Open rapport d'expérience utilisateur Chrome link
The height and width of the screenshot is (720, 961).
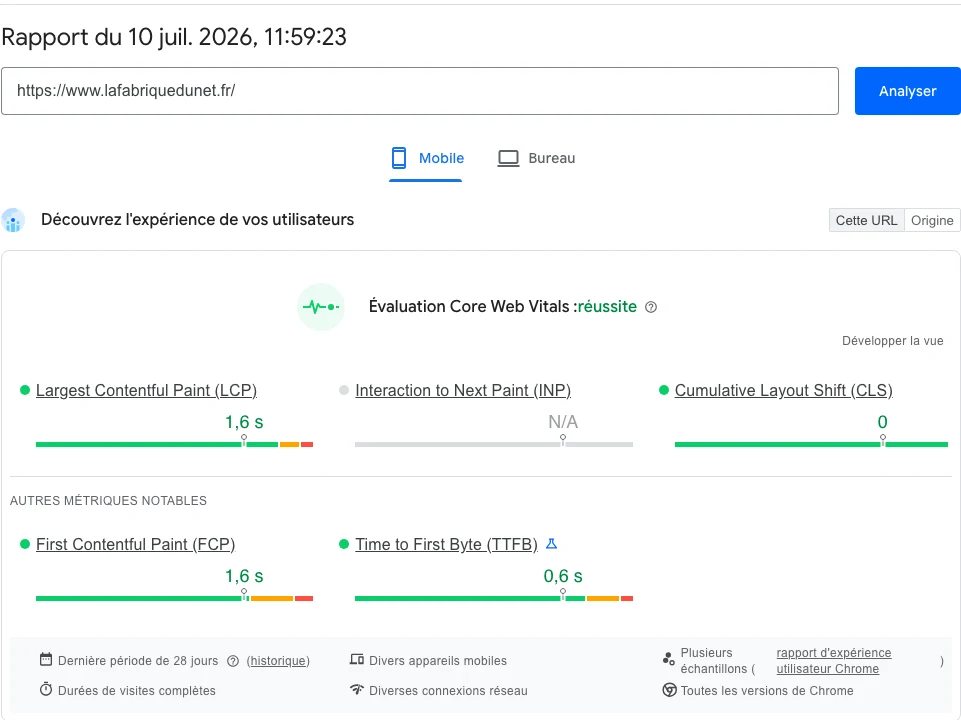(834, 661)
